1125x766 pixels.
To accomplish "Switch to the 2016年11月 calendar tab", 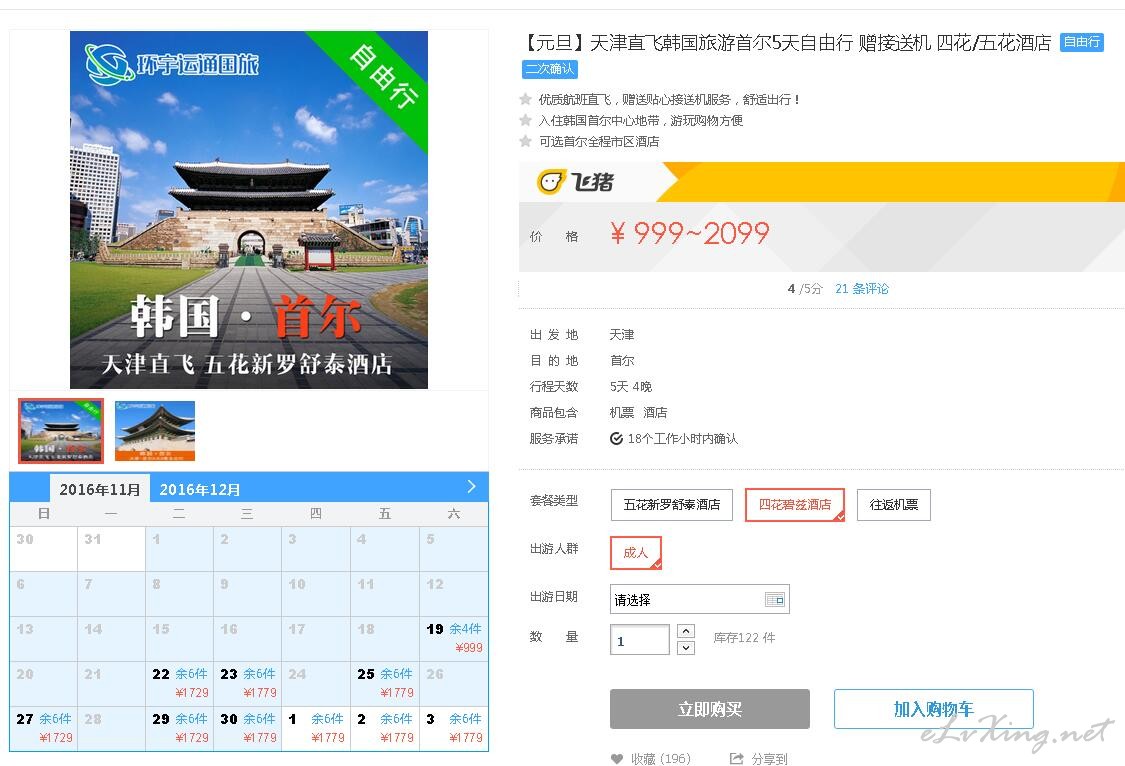I will click(x=100, y=489).
